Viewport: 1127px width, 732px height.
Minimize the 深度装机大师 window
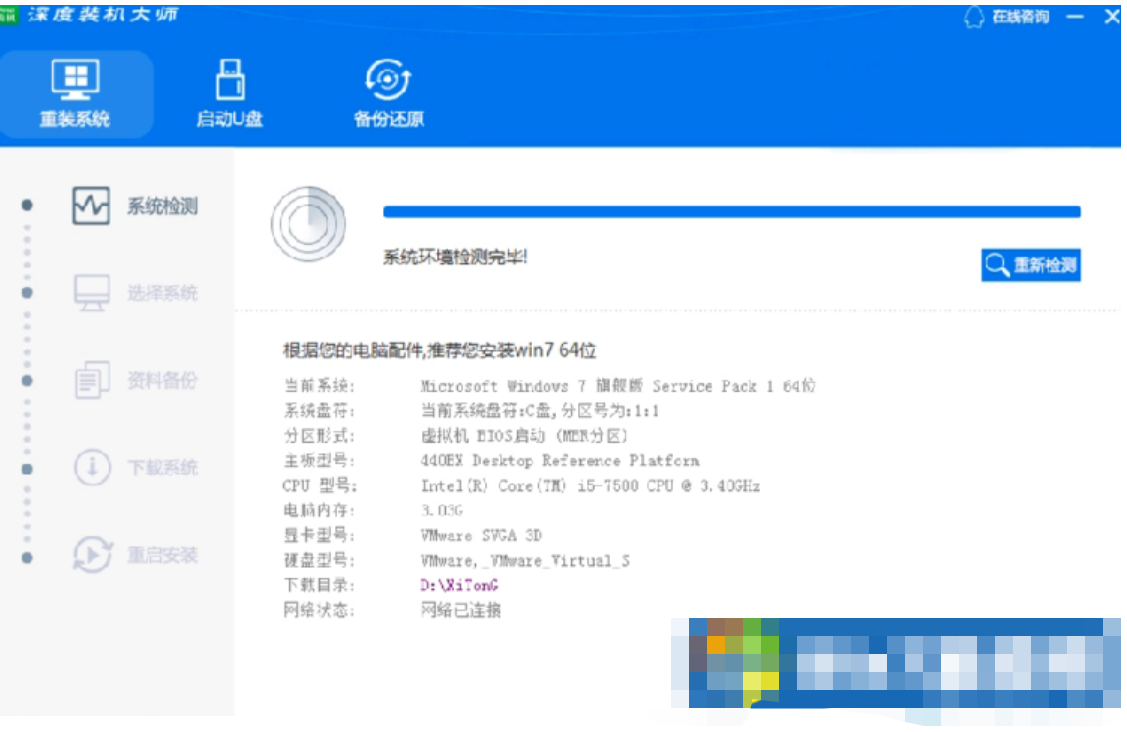1075,17
